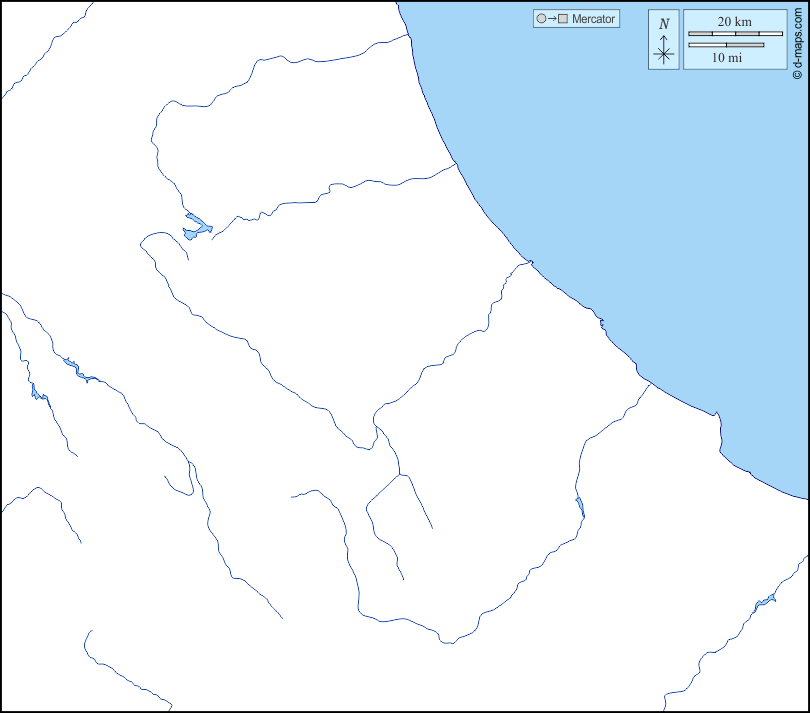Click the letter N above the compass arrow
Viewport: 810px width, 713px height.
[664, 23]
